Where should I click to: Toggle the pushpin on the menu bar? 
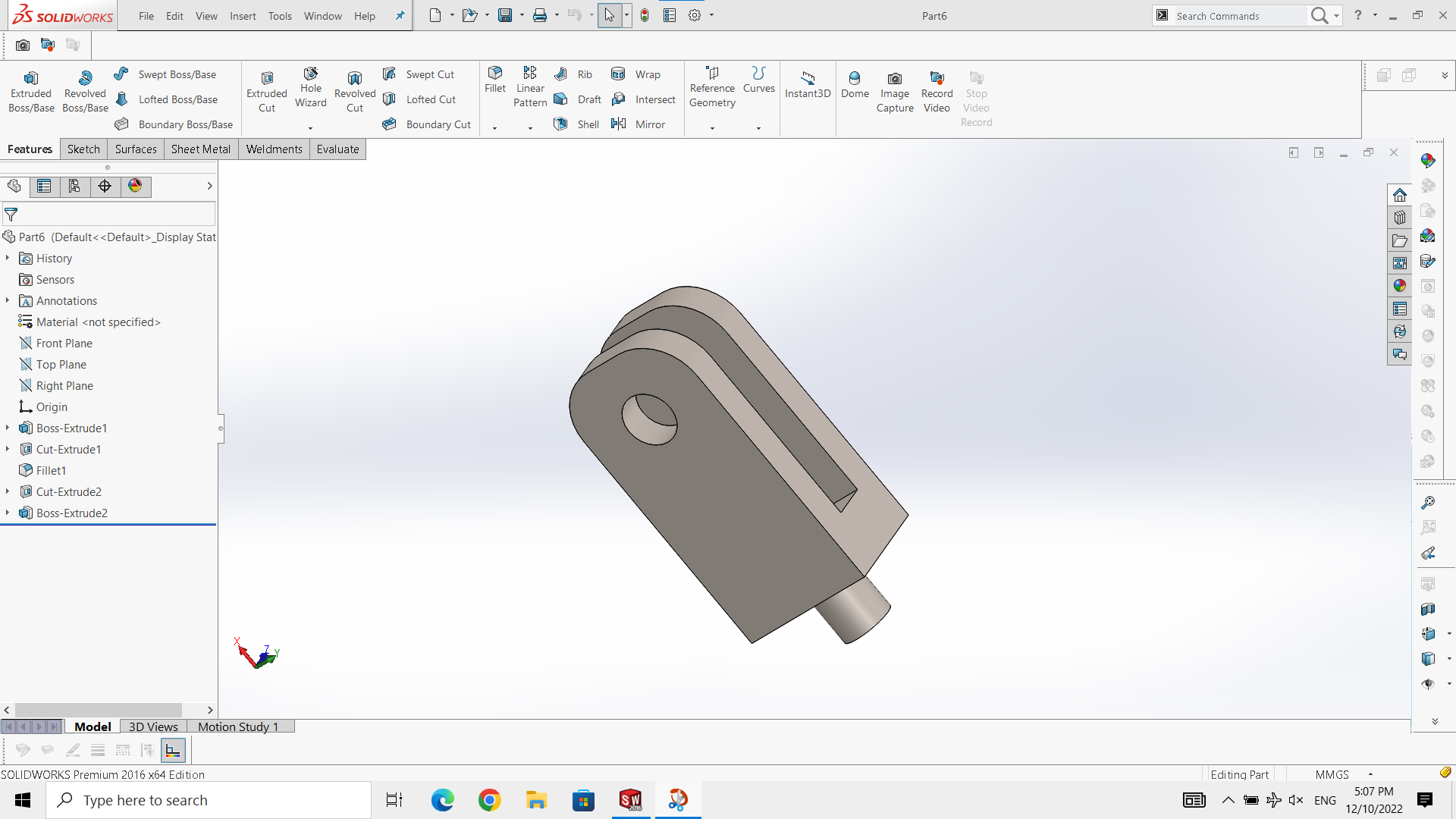click(x=400, y=16)
